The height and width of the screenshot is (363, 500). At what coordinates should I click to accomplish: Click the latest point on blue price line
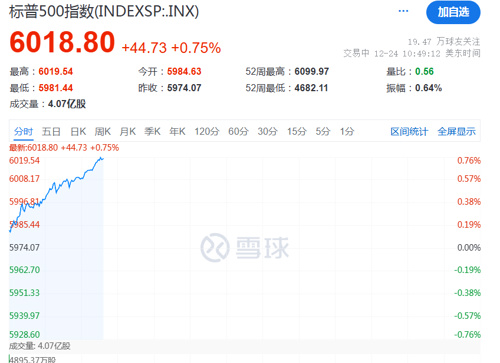click(103, 159)
